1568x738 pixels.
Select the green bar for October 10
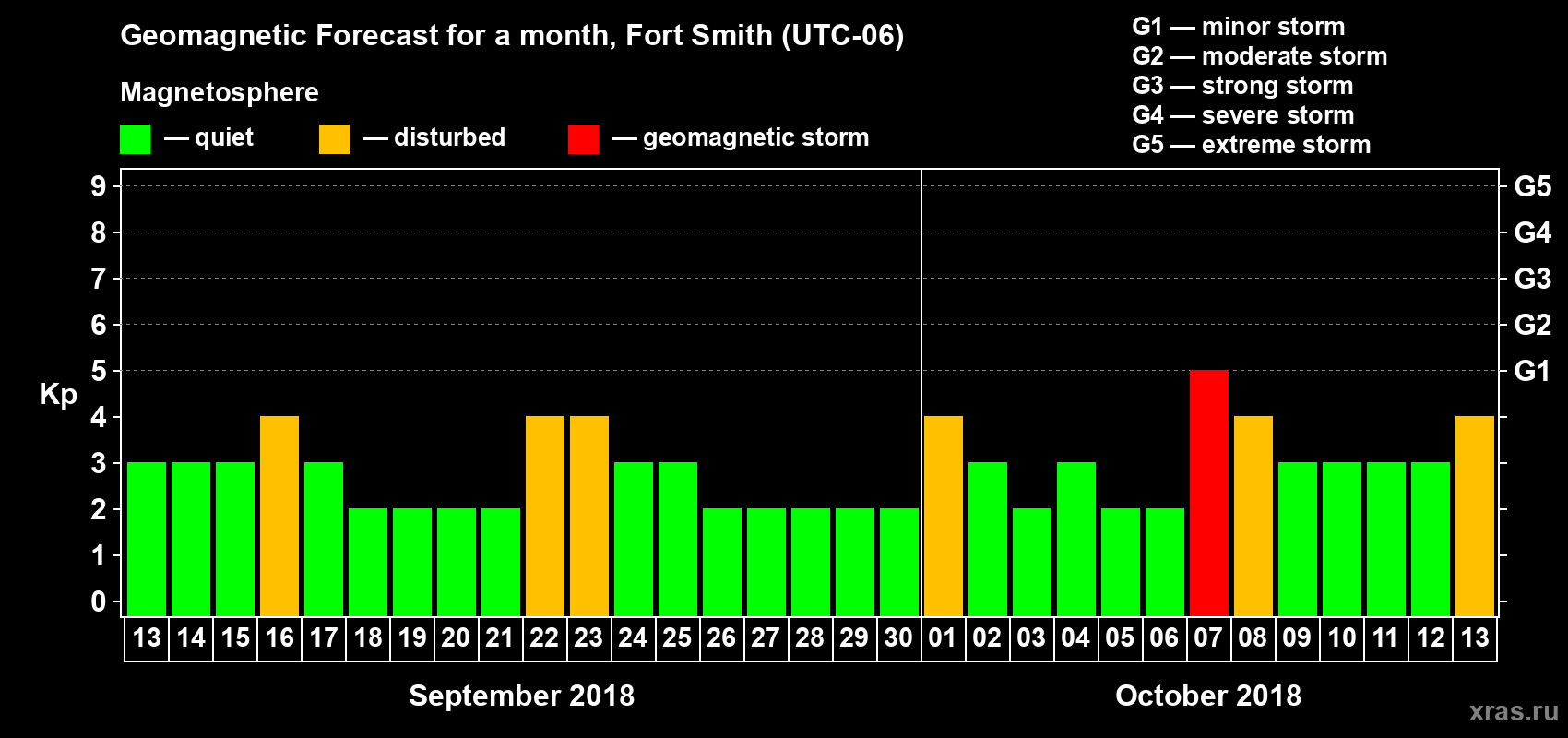(1342, 539)
